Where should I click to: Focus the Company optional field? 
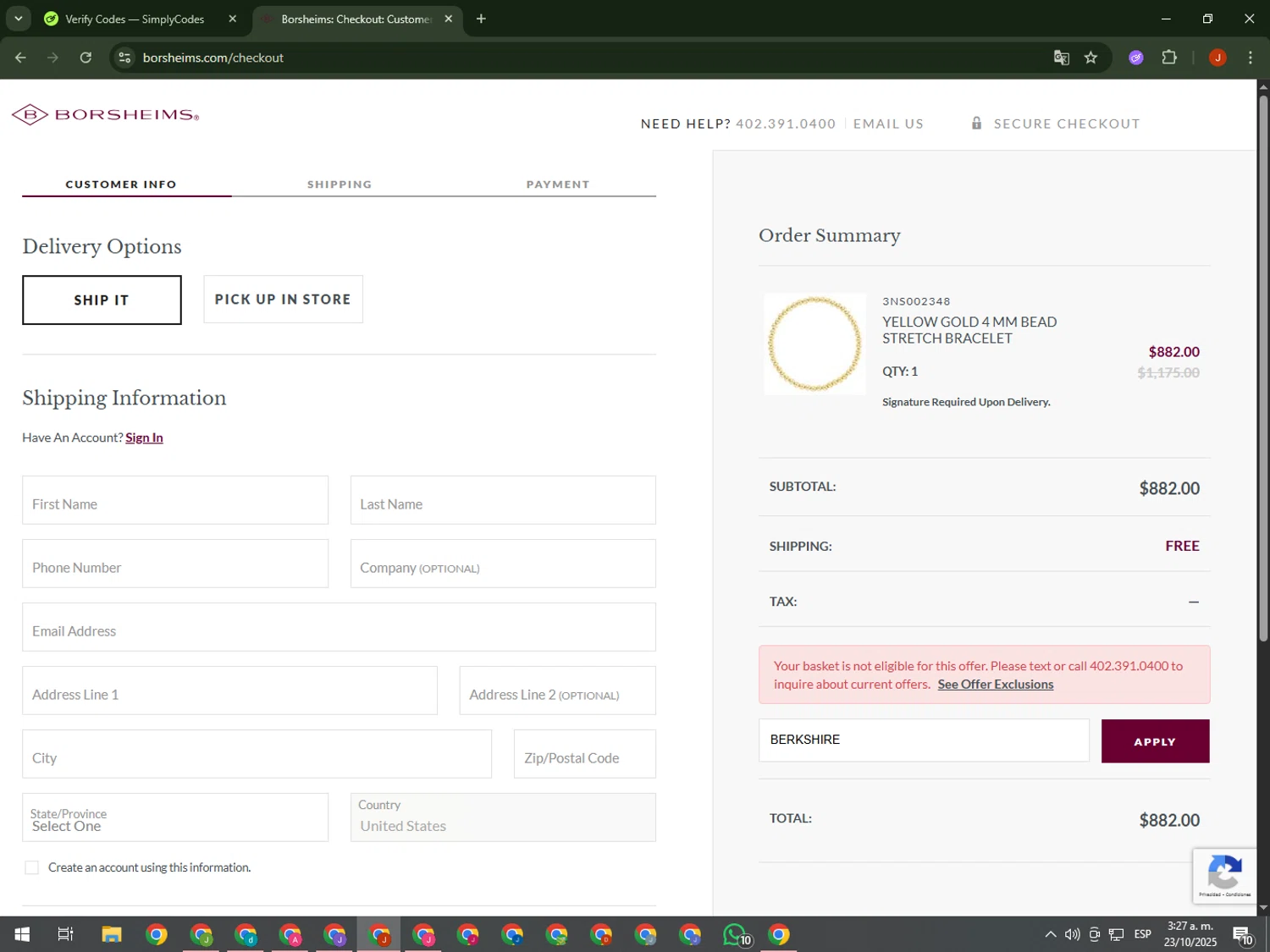coord(503,564)
